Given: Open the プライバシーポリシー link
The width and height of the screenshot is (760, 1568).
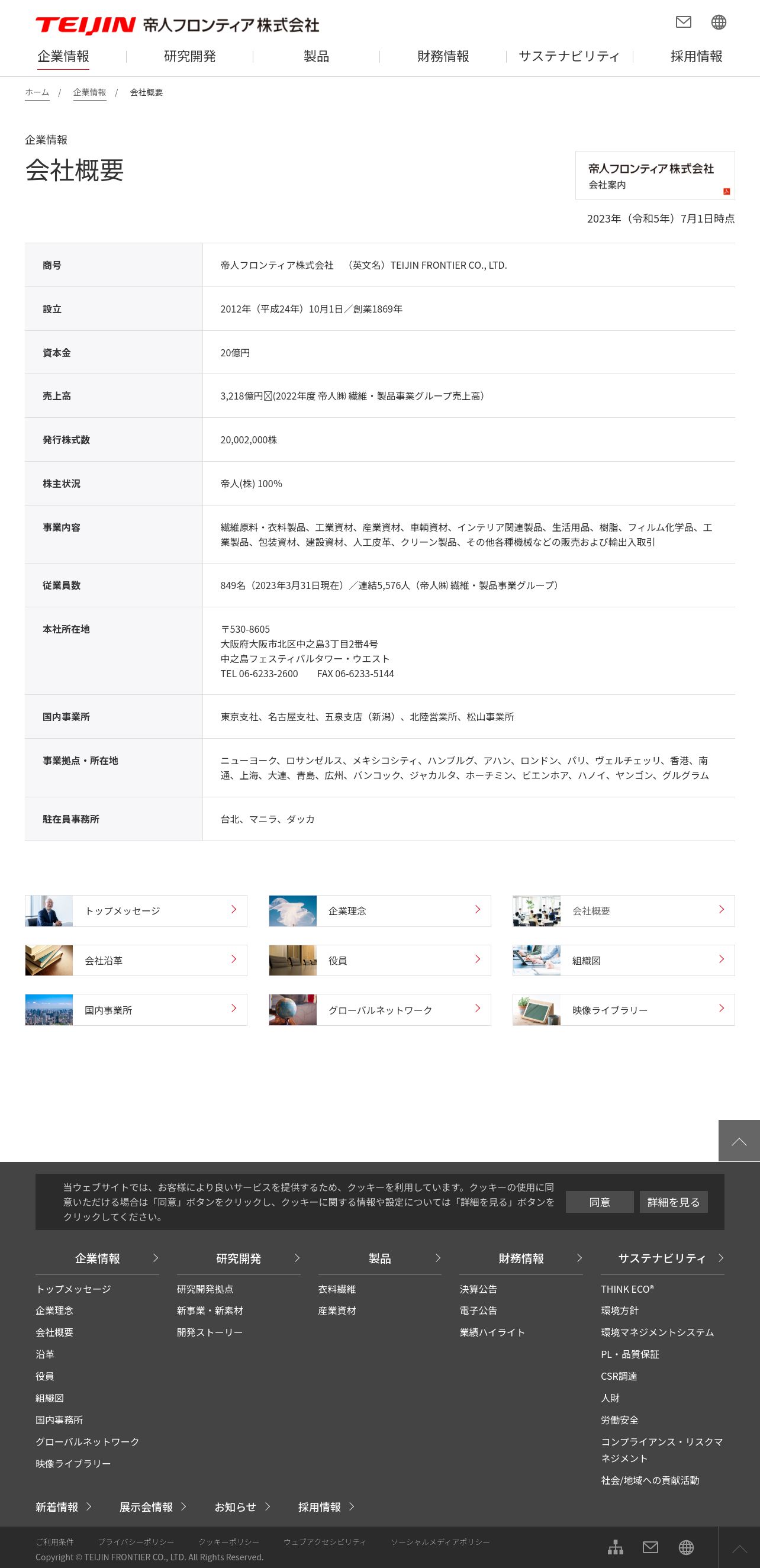Looking at the screenshot, I should click(x=136, y=1542).
